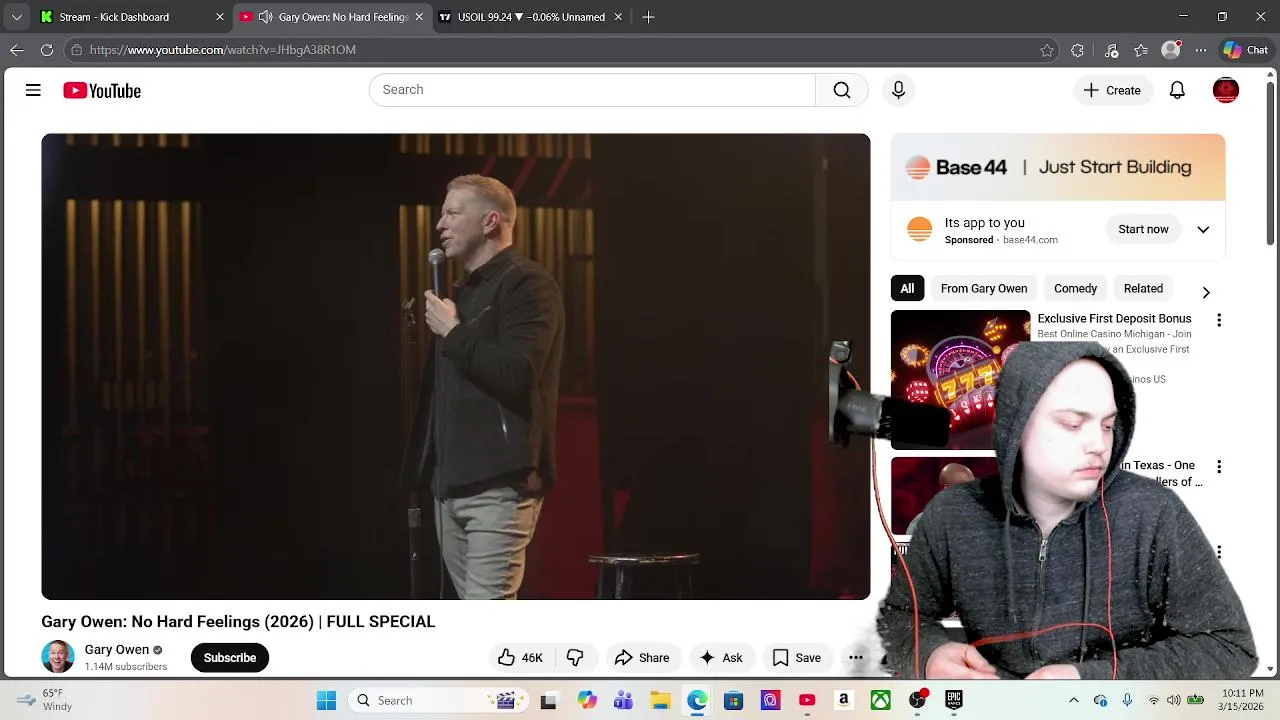1280x720 pixels.
Task: Open Windows Start menu
Action: tap(326, 700)
